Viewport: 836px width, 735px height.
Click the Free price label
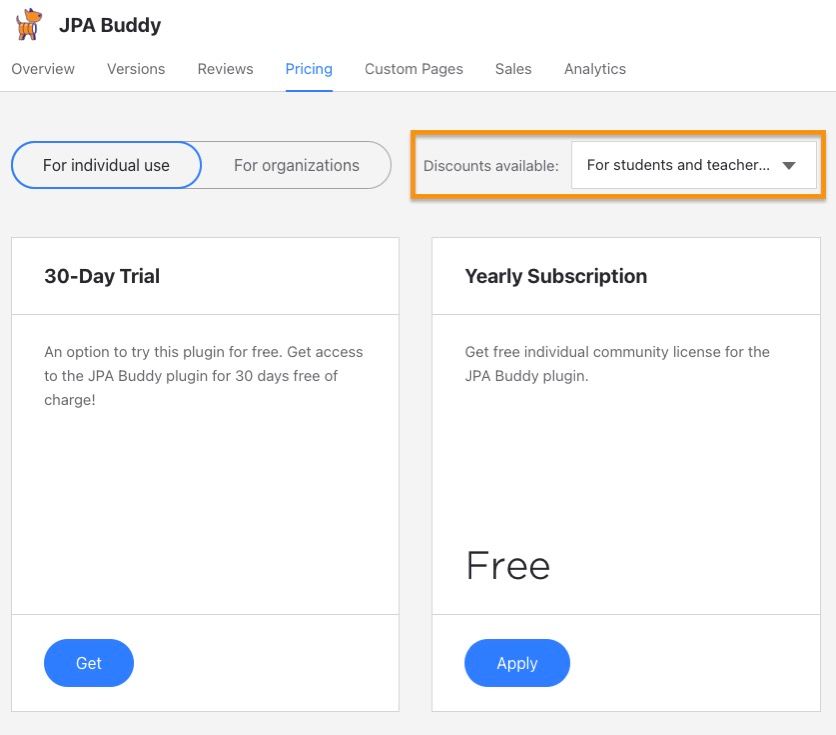508,566
